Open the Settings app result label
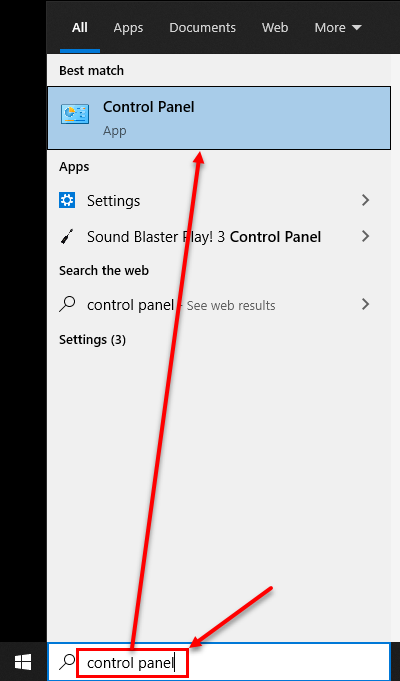Viewport: 400px width, 681px height. 113,201
